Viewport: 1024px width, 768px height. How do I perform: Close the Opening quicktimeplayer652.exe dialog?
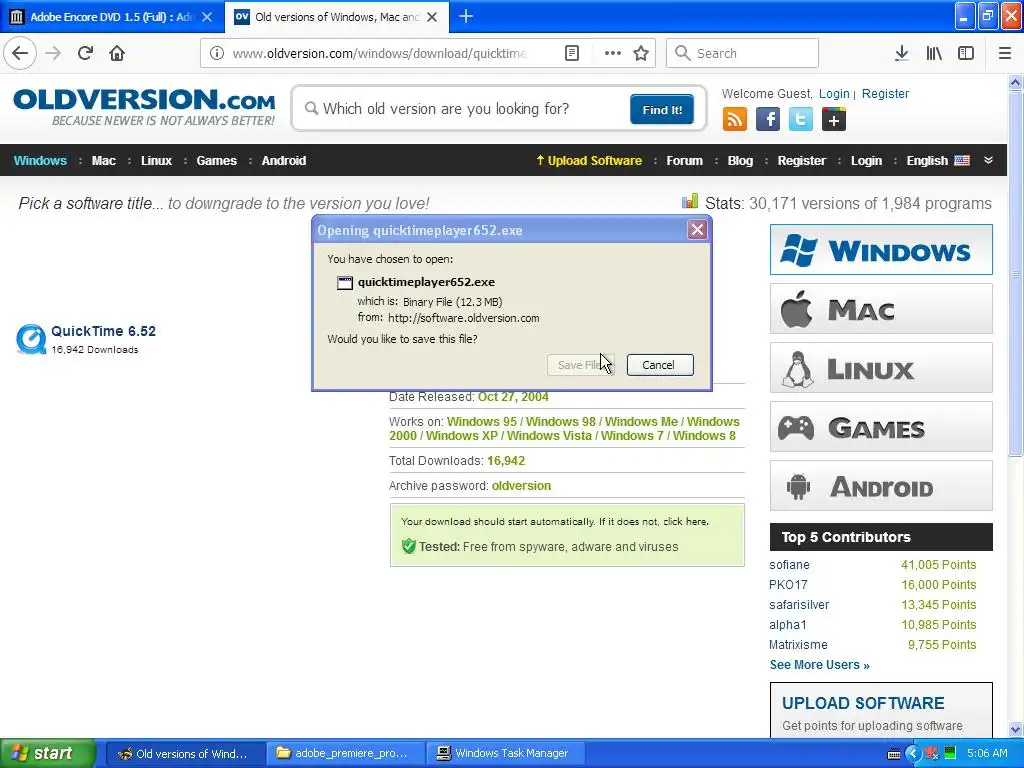point(697,230)
